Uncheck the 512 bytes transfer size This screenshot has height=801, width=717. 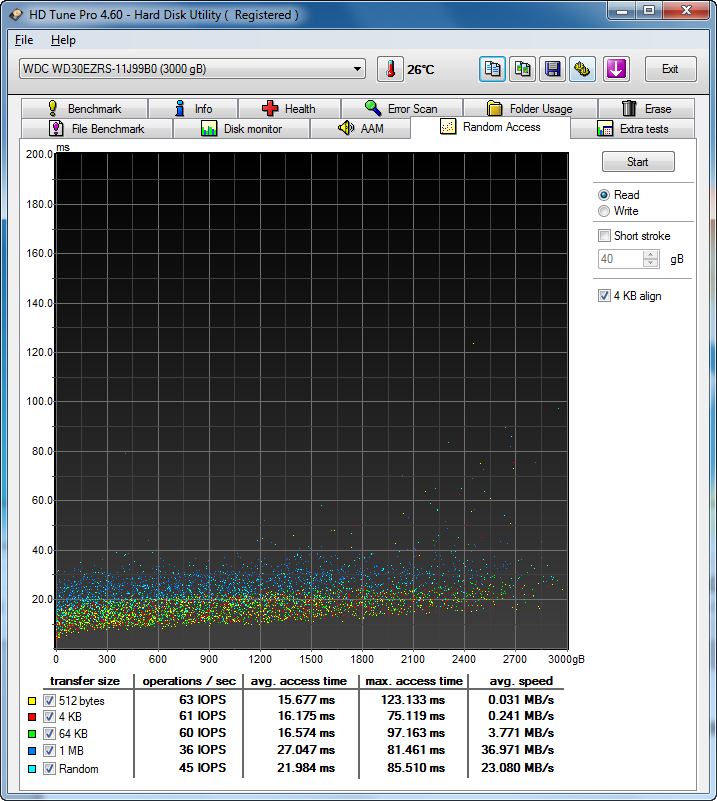point(49,701)
